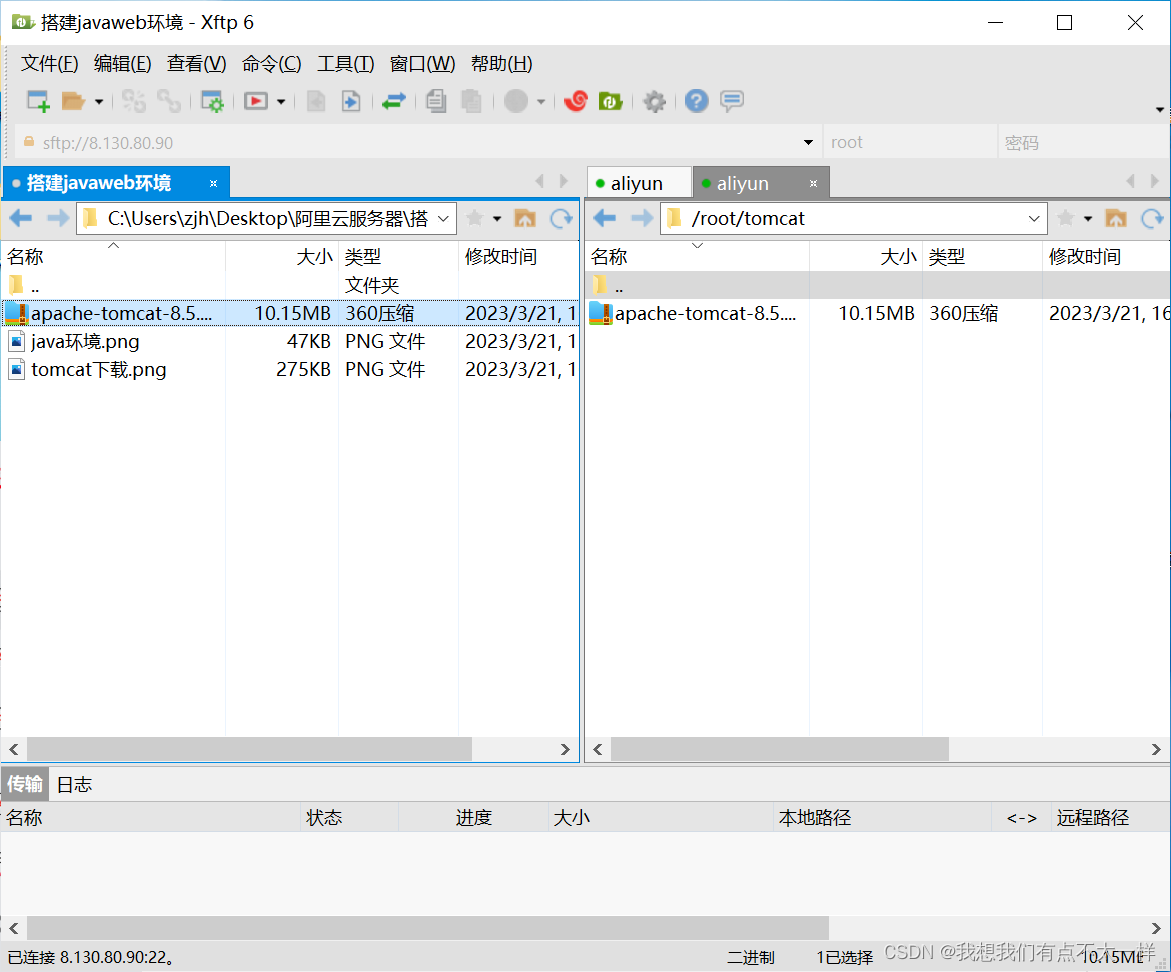Image resolution: width=1171 pixels, height=972 pixels.
Task: Click the New Session toolbar icon
Action: [x=38, y=101]
